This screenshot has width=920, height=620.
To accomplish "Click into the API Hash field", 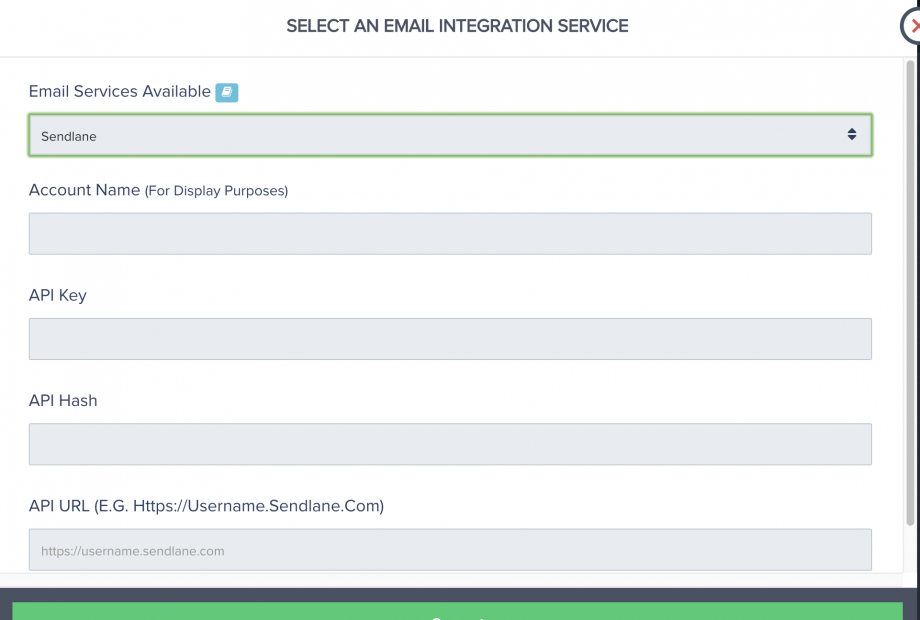I will pyautogui.click(x=450, y=444).
